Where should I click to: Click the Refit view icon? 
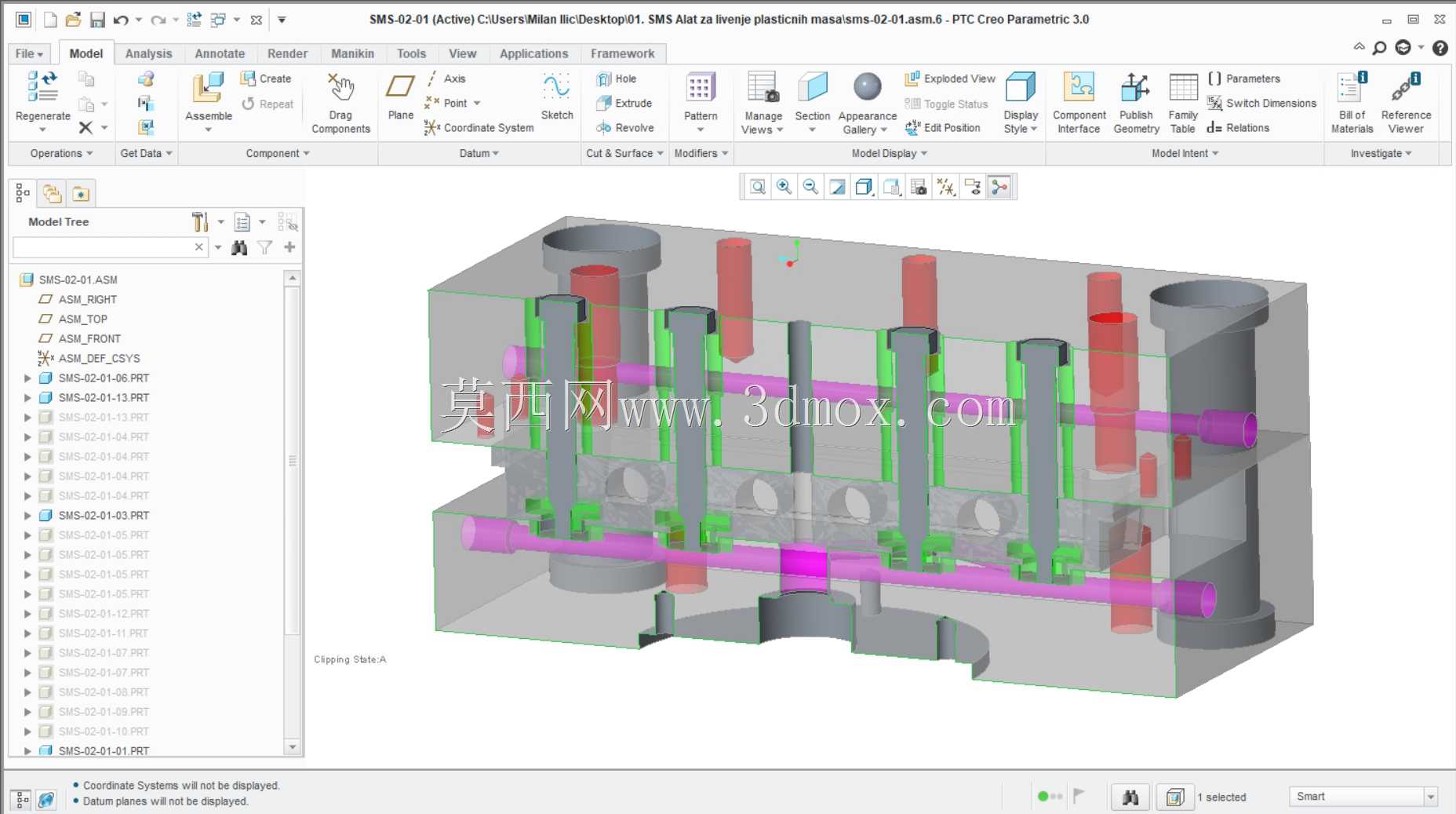coord(757,187)
